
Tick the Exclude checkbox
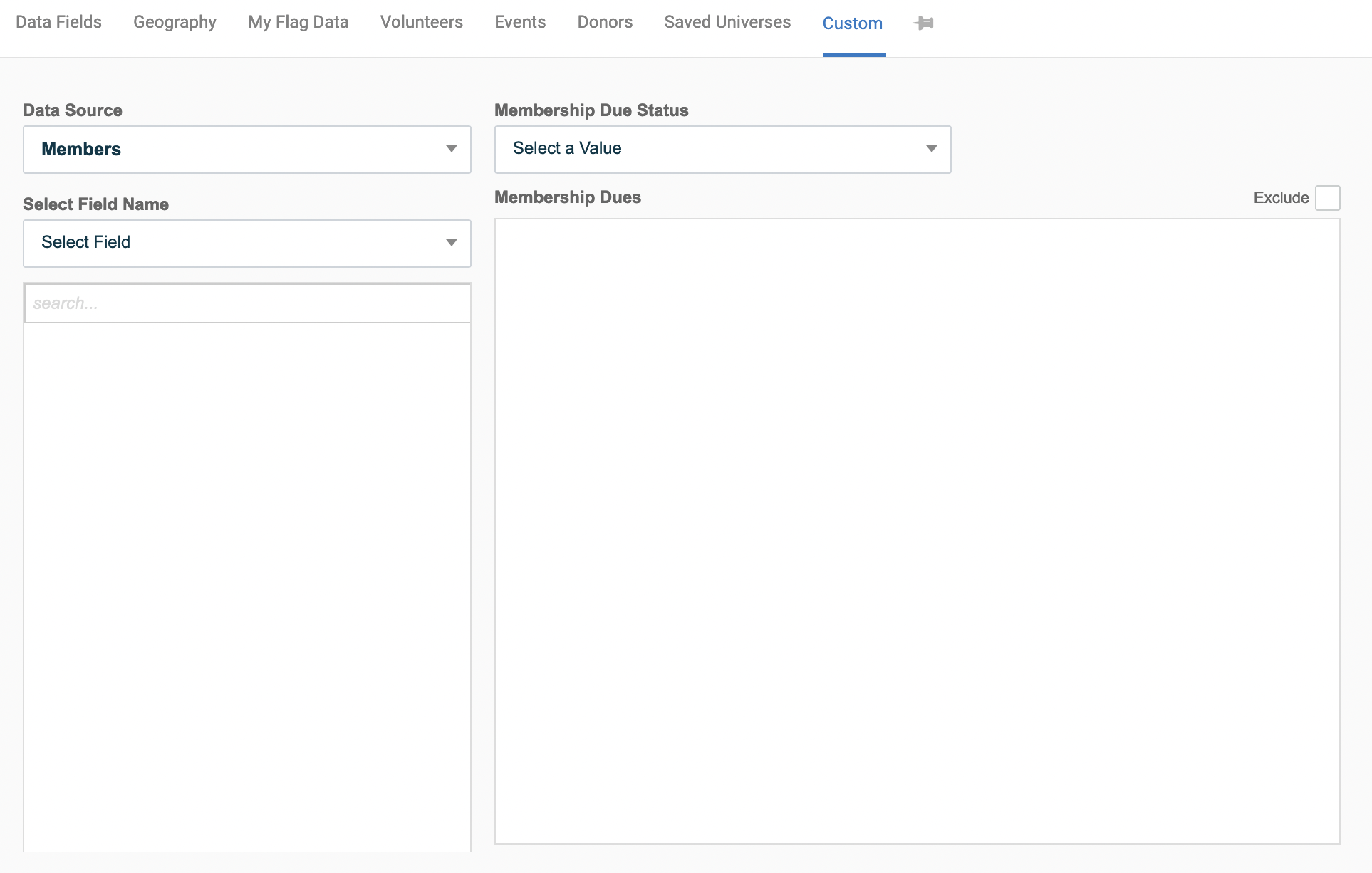coord(1327,198)
